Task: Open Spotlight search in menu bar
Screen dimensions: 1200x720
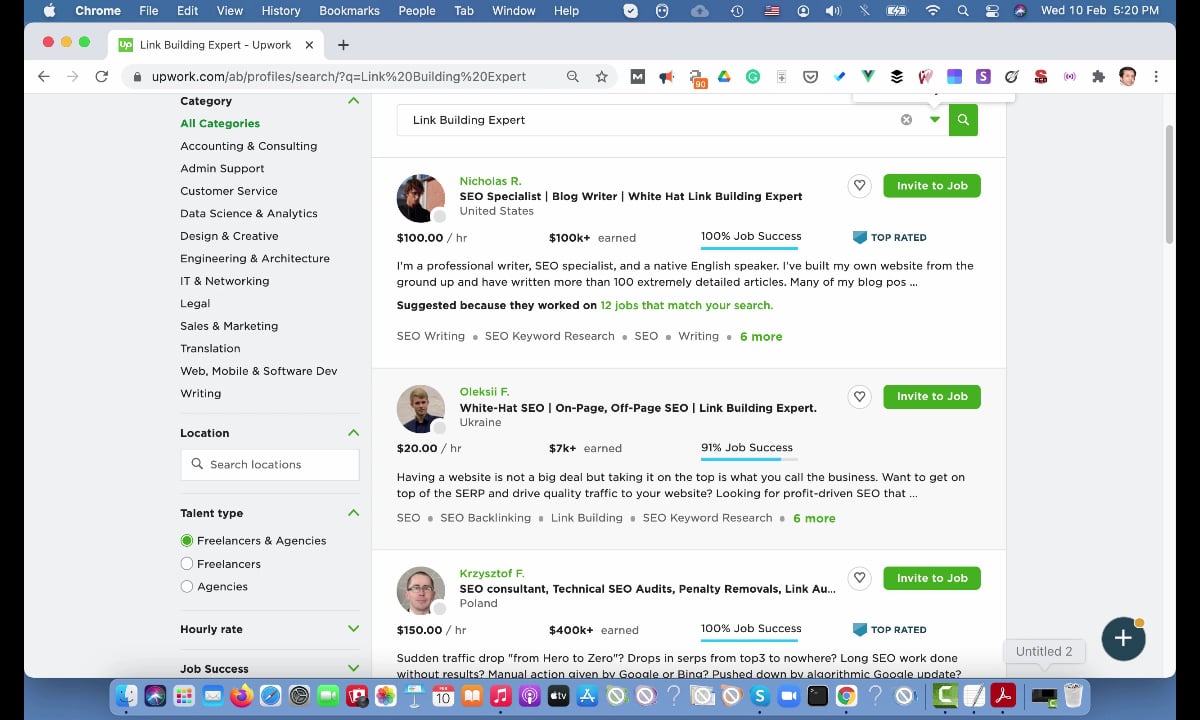Action: [962, 11]
